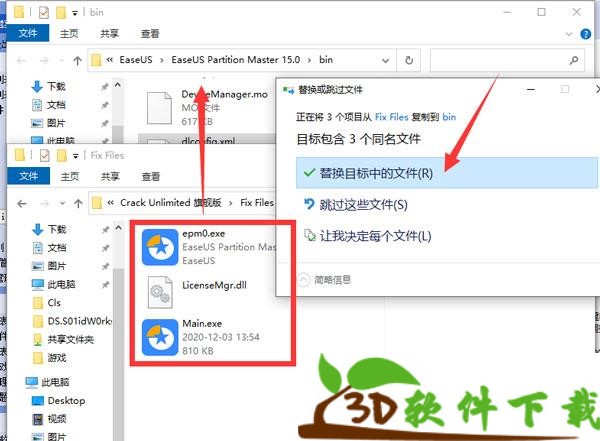This screenshot has height=441, width=600.
Task: Select Main.exe file icon
Action: pyautogui.click(x=160, y=337)
